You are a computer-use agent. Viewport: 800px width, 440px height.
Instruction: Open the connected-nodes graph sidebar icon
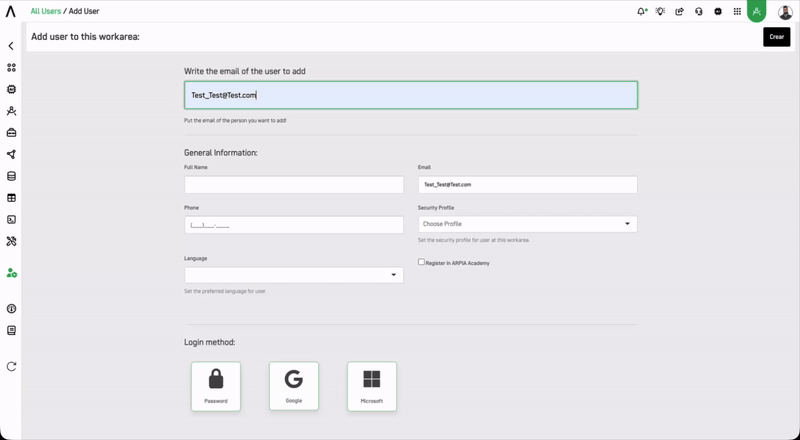[x=11, y=155]
